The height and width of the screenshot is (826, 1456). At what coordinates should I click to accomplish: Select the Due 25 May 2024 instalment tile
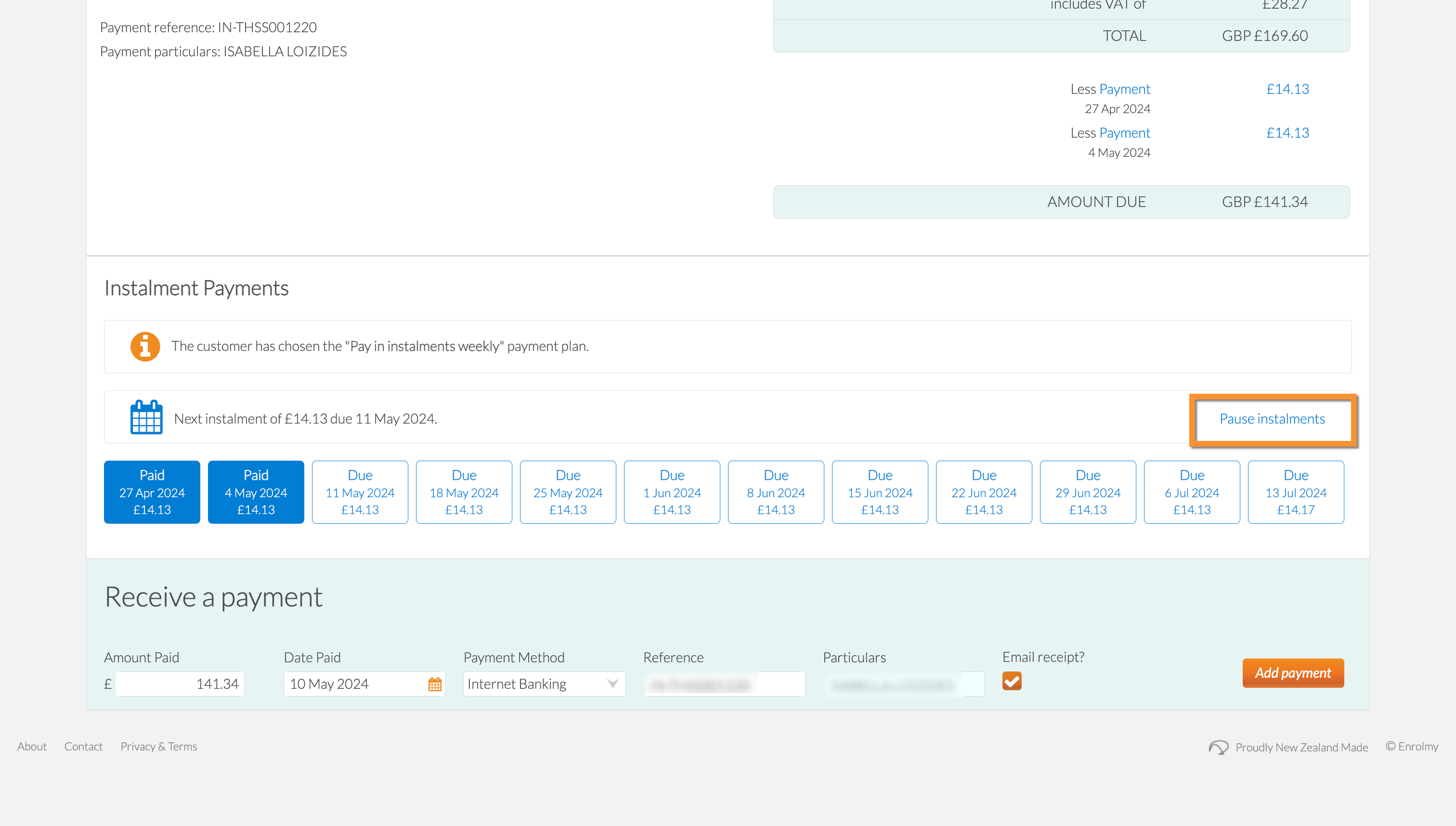568,492
